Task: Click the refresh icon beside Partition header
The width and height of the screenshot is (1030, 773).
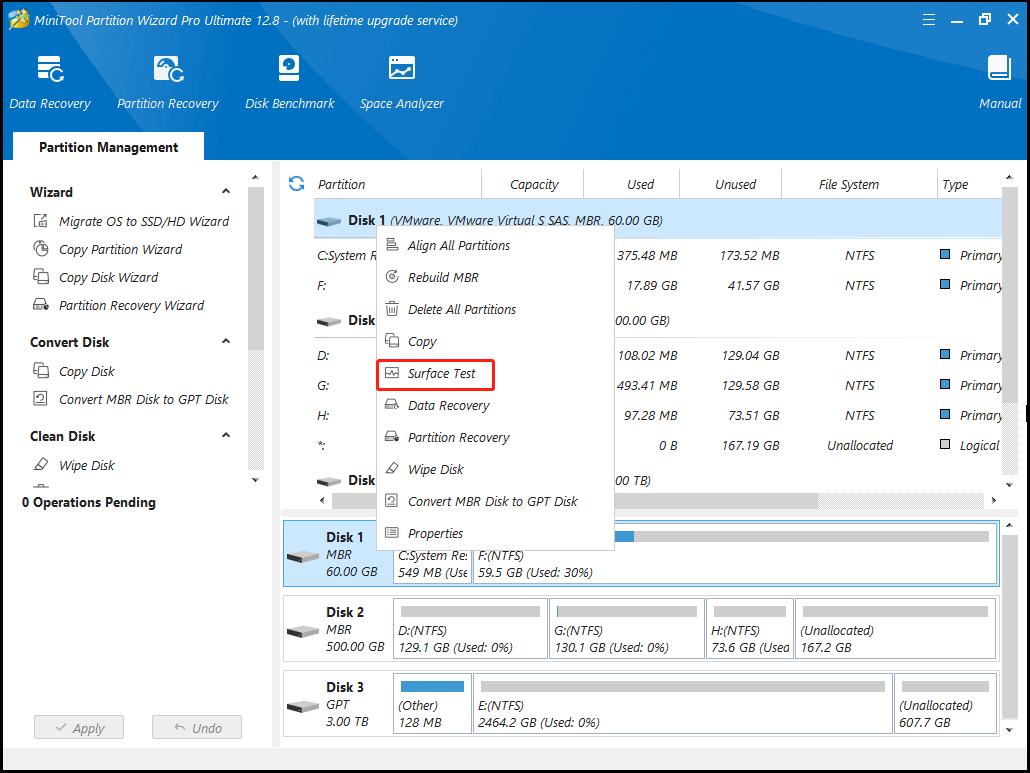Action: point(296,184)
